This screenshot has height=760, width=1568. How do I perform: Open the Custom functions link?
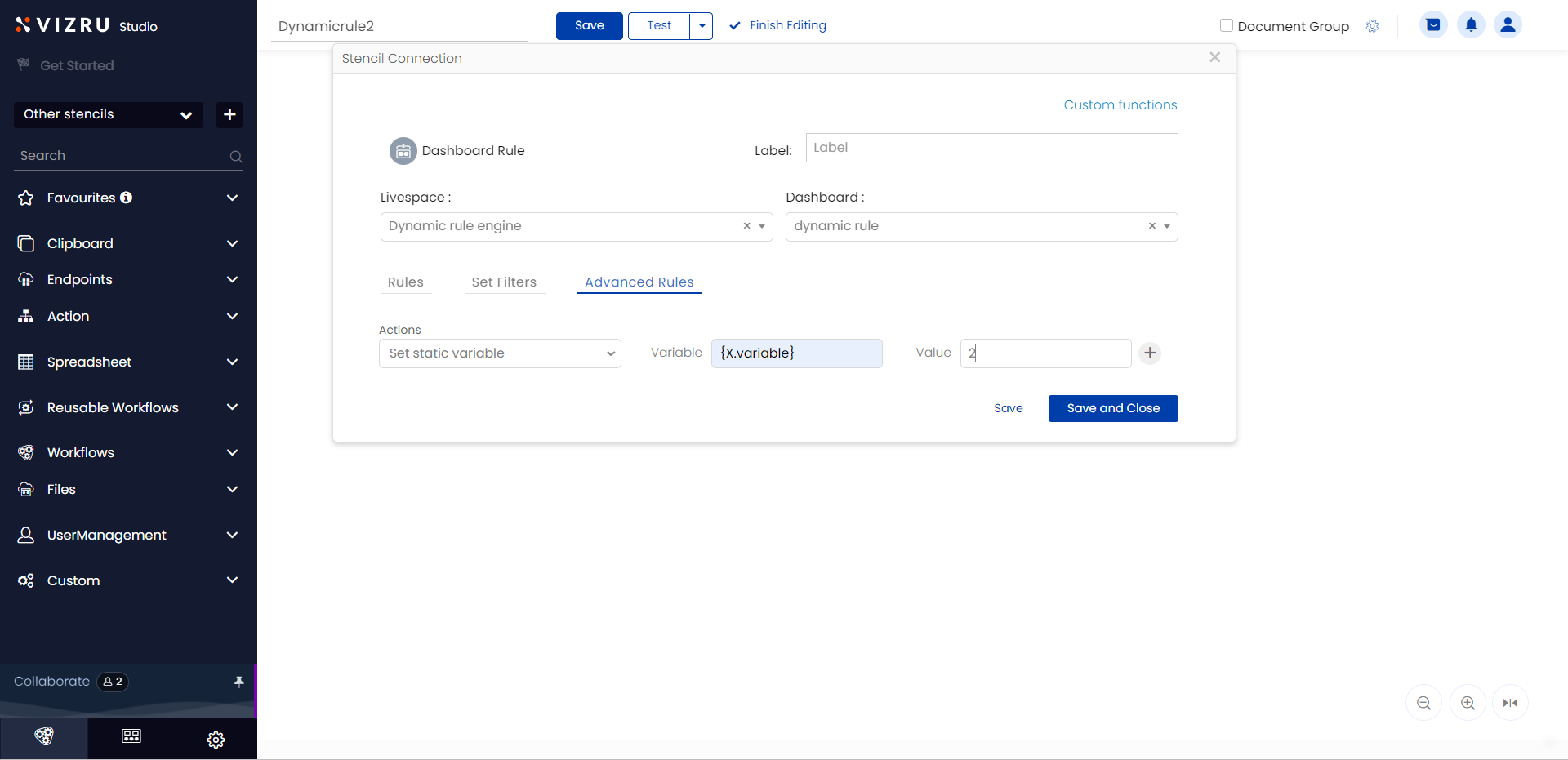click(x=1120, y=105)
